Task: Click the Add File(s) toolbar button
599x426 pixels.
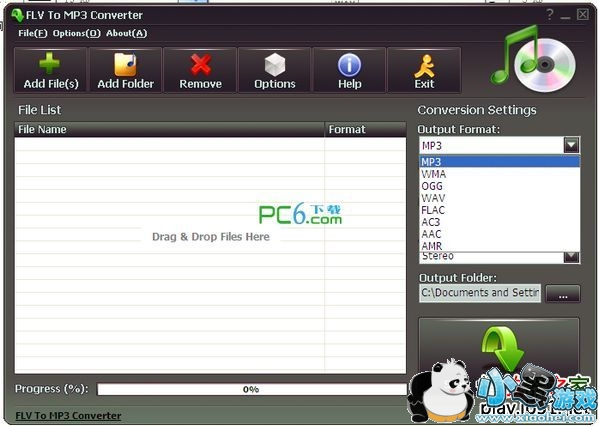Action: [50, 70]
